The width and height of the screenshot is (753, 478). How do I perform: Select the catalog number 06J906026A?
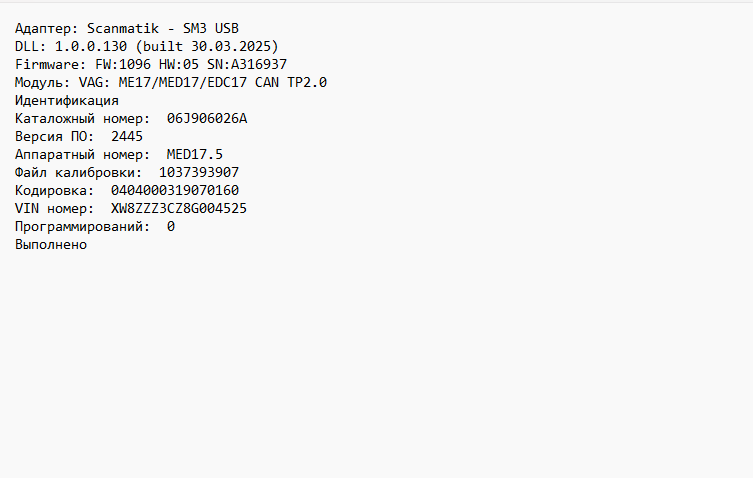(207, 118)
